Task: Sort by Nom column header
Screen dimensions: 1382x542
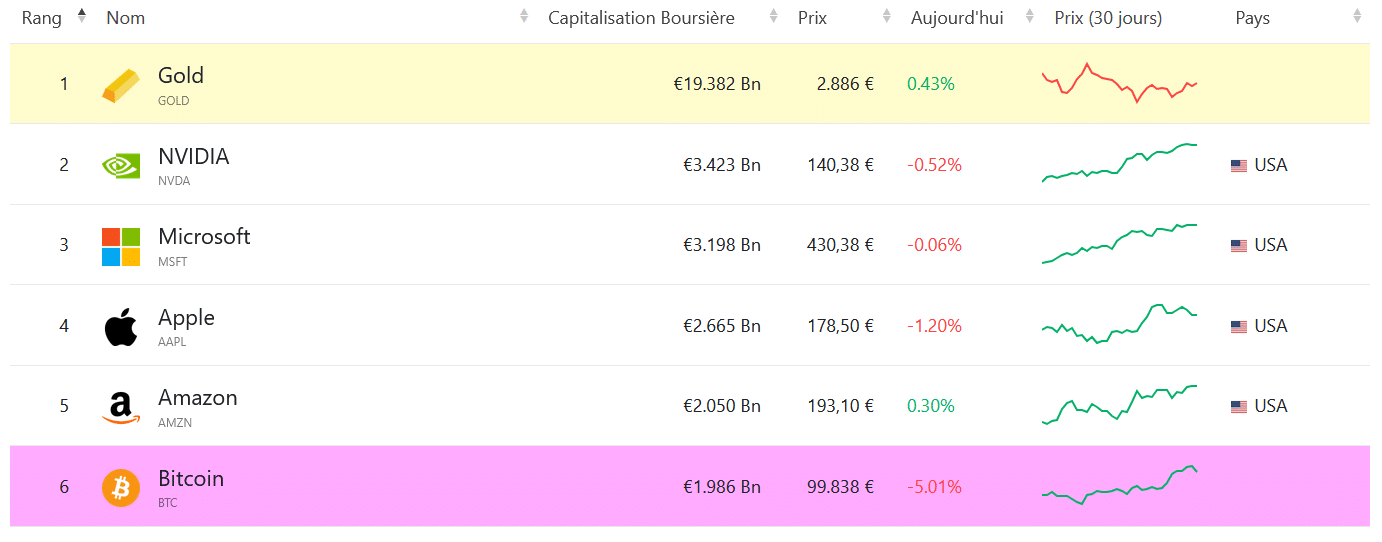Action: click(x=125, y=18)
